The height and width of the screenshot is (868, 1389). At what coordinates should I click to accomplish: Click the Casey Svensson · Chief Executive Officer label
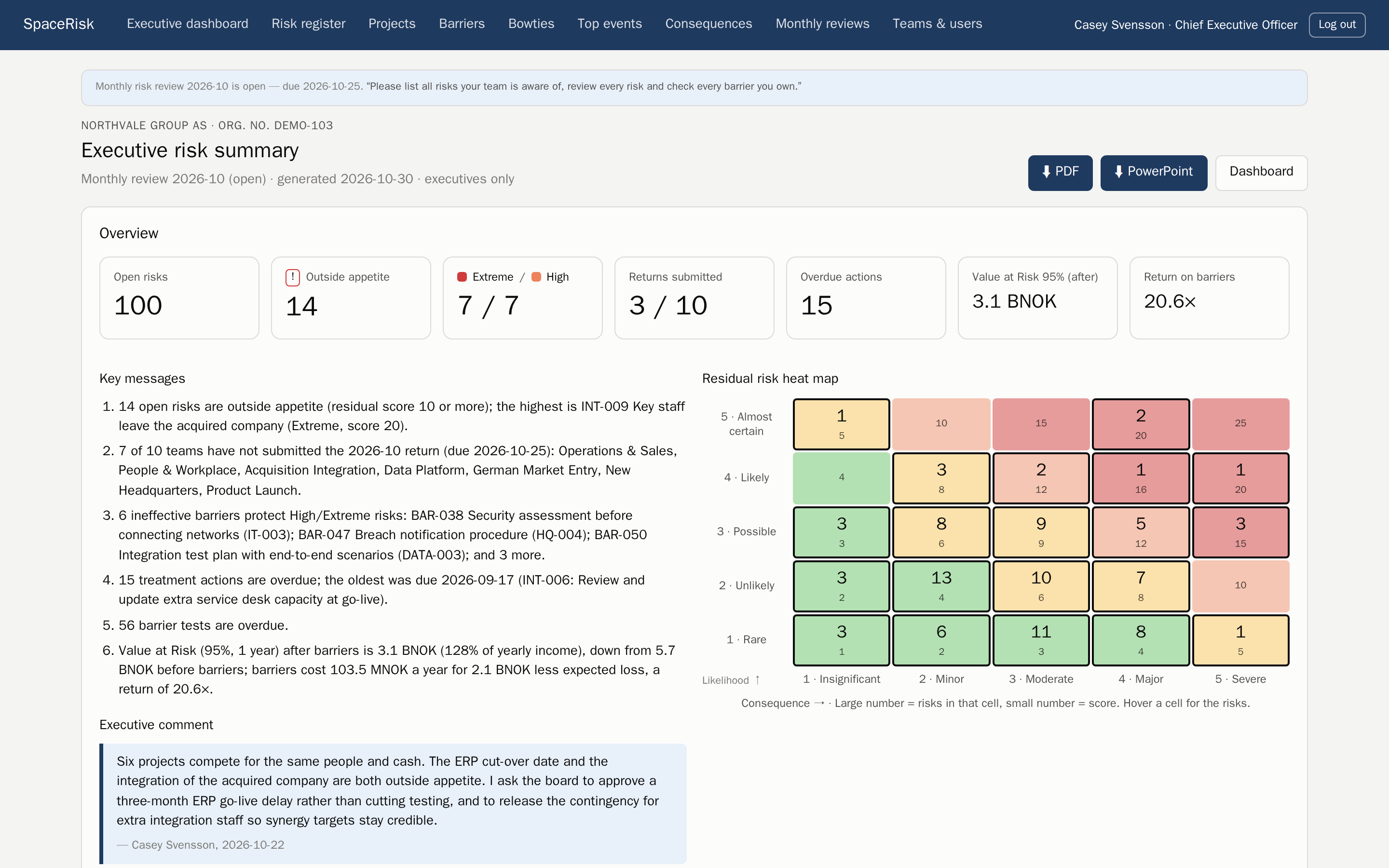1185,25
